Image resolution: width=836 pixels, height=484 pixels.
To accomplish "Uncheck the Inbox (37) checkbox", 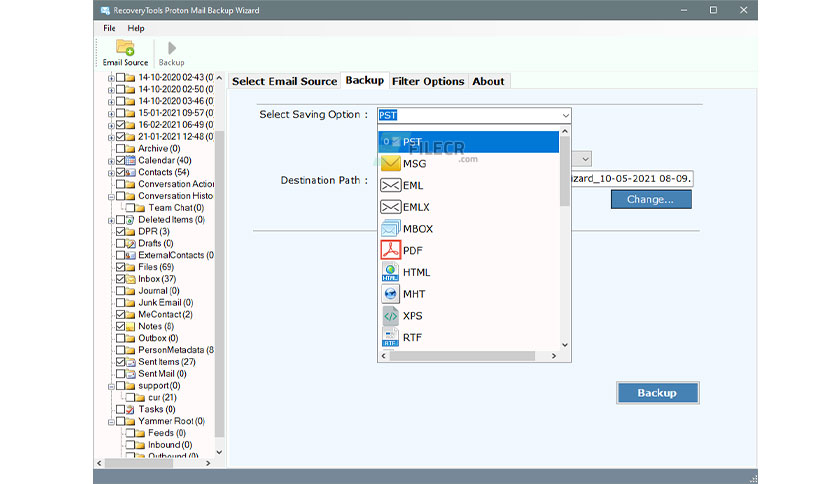I will [120, 279].
